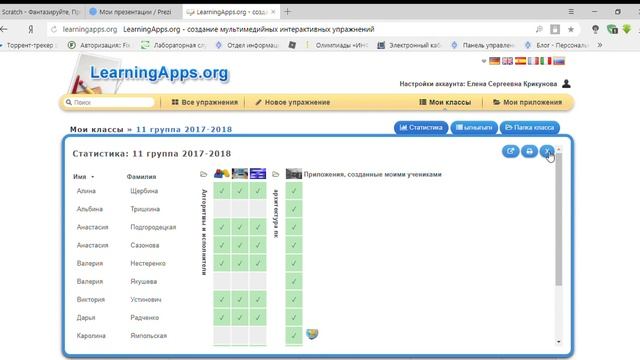Click архитектура пк checkmark for Валерия Якушева
The image size is (640, 360).
coord(293,281)
